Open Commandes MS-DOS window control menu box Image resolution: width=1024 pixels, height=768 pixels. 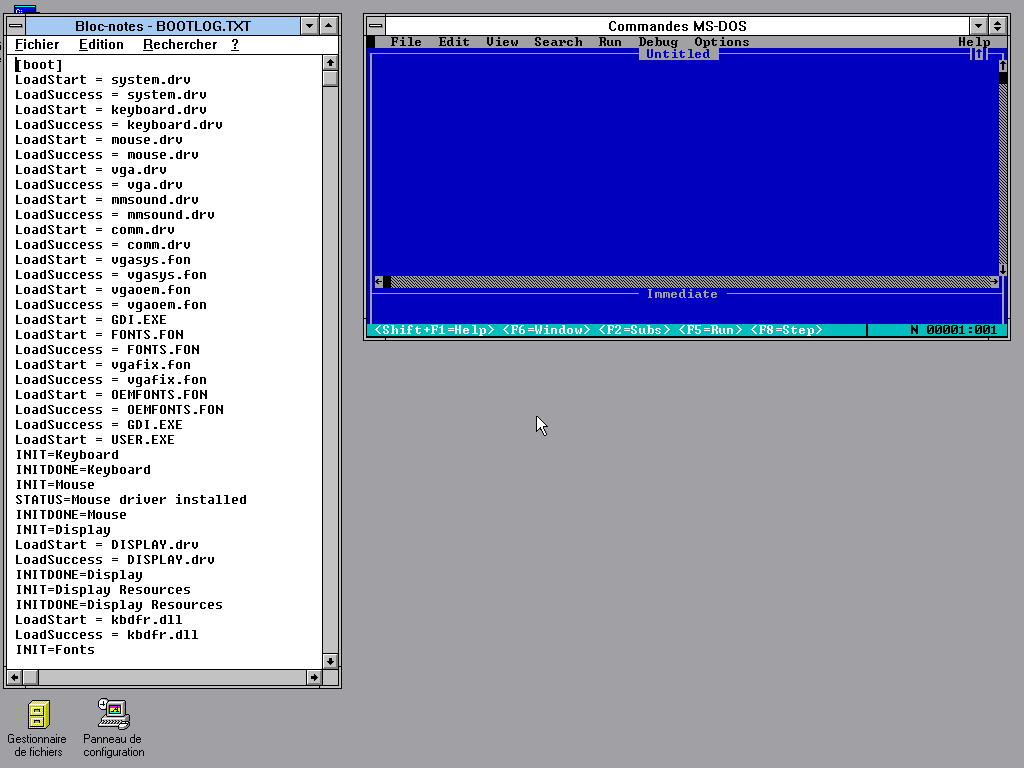pos(375,26)
